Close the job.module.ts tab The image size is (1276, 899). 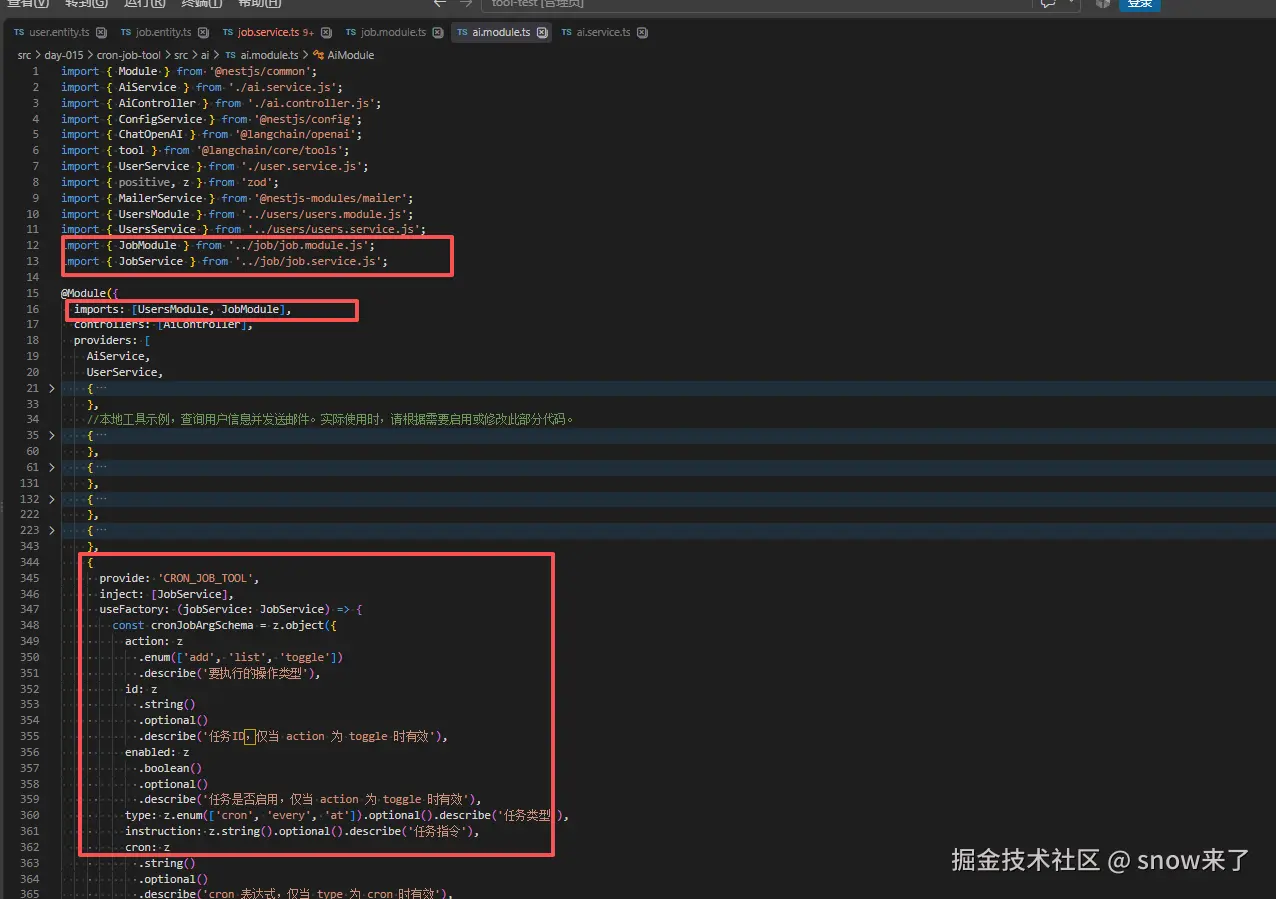(438, 33)
